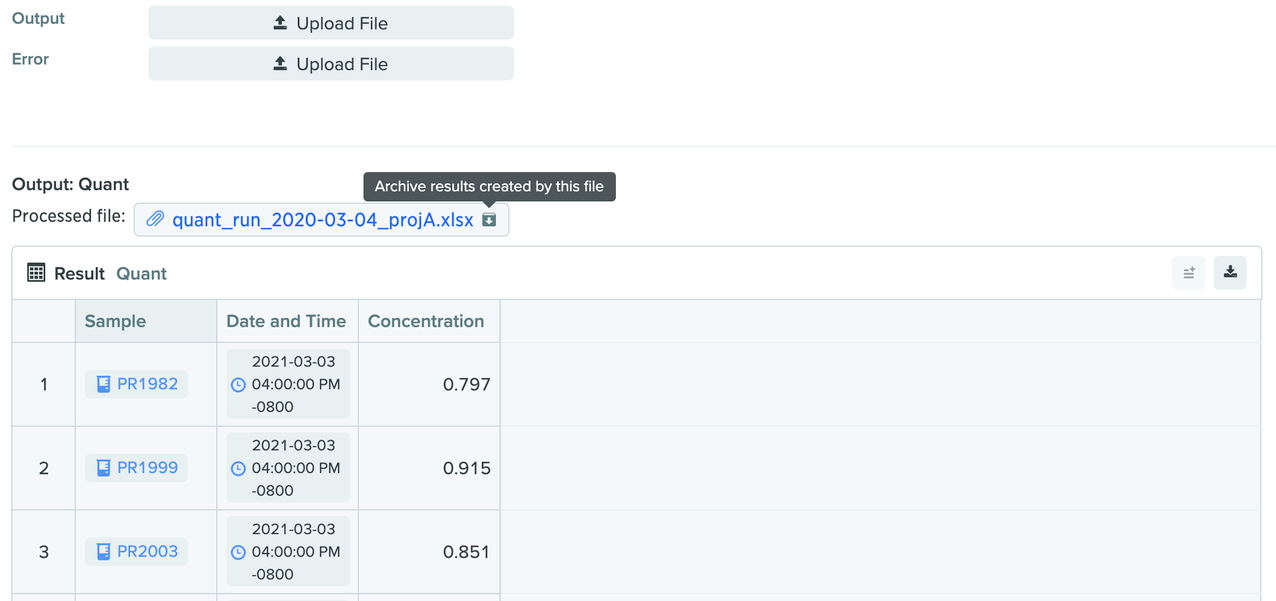Click the entity icon next to PR2003
The width and height of the screenshot is (1276, 601).
coord(102,551)
